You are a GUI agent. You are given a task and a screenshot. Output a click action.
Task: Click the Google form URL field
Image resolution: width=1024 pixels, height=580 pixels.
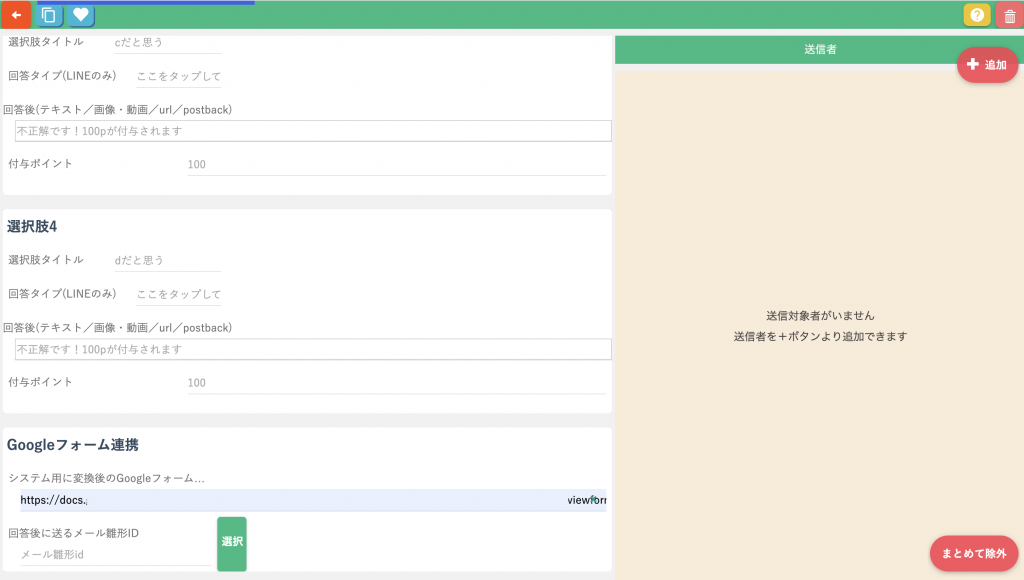coord(312,500)
